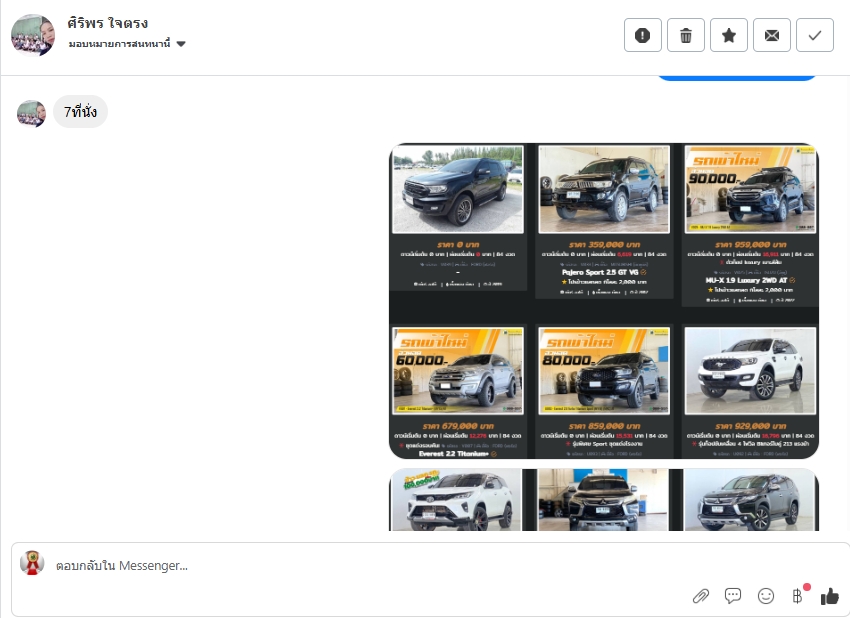Focus the ตอบกลับใน Messenger reply field
The height and width of the screenshot is (618, 850).
360,566
